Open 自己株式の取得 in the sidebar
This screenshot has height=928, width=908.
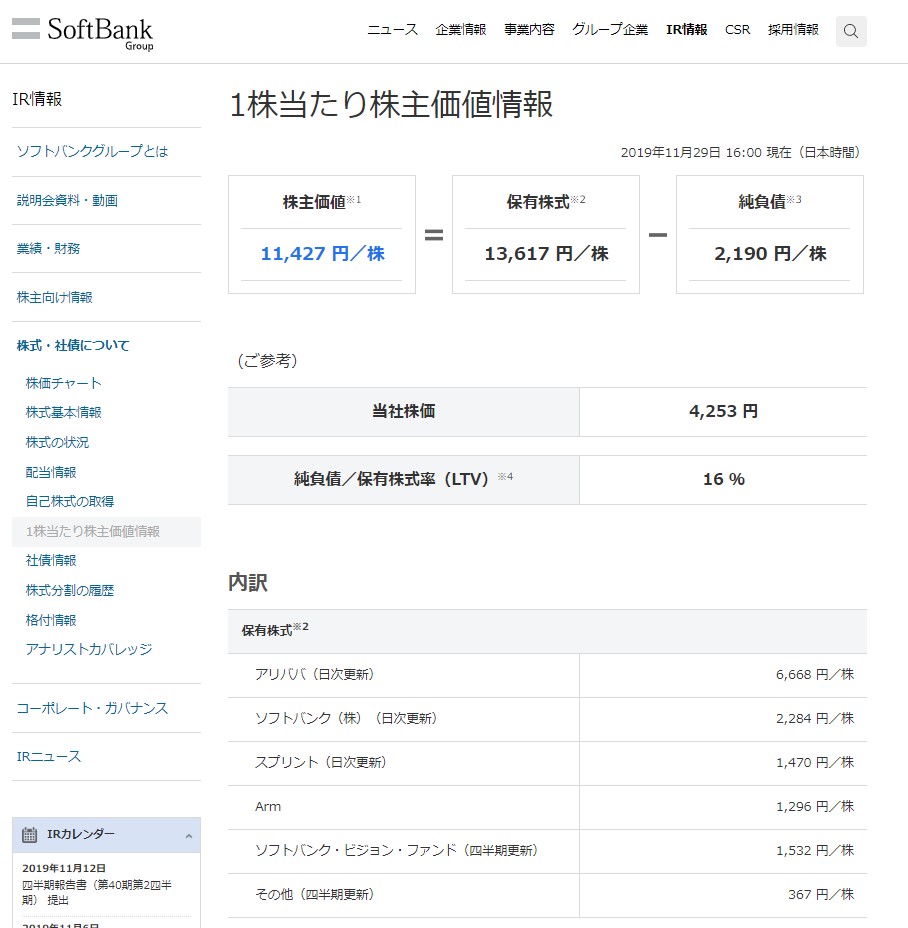click(70, 501)
